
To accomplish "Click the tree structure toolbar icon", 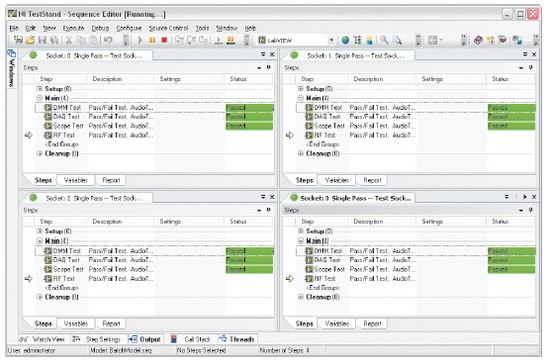I will point(357,40).
